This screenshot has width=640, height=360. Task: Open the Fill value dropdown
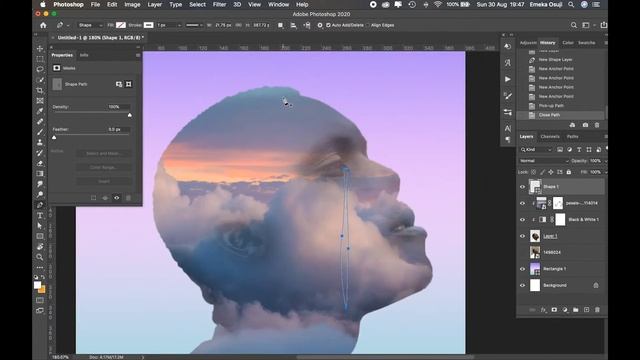(605, 172)
